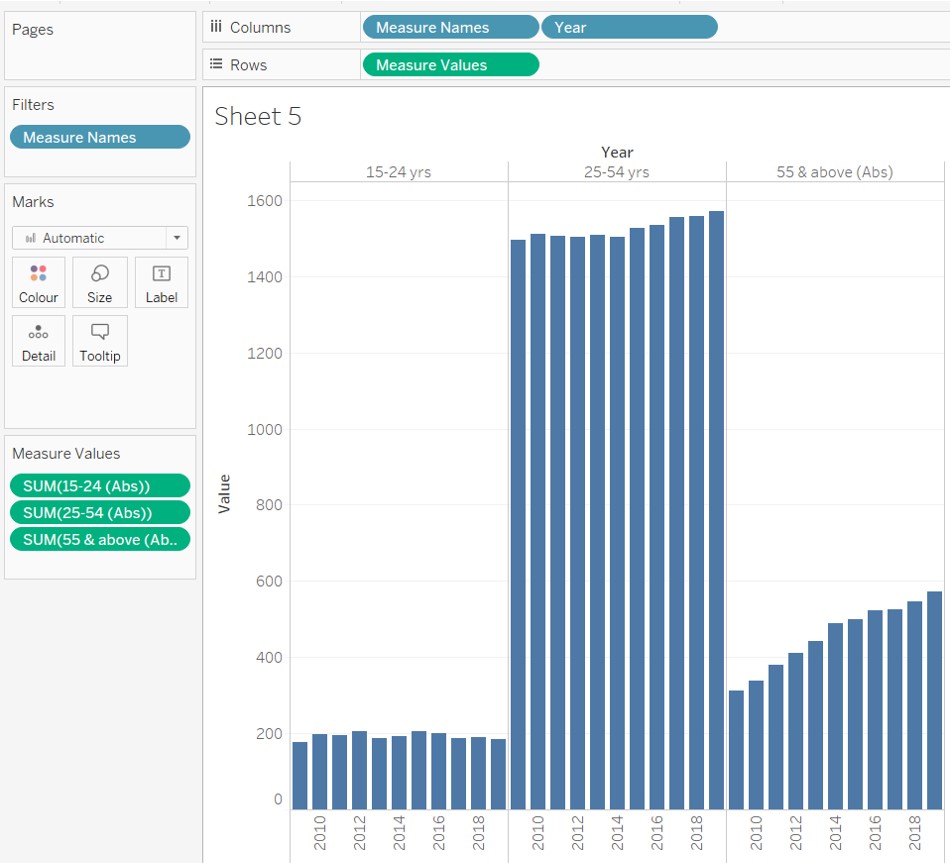This screenshot has height=863, width=950.
Task: Click the SUM(15-24 (Abs)) measure pill
Action: coord(99,485)
